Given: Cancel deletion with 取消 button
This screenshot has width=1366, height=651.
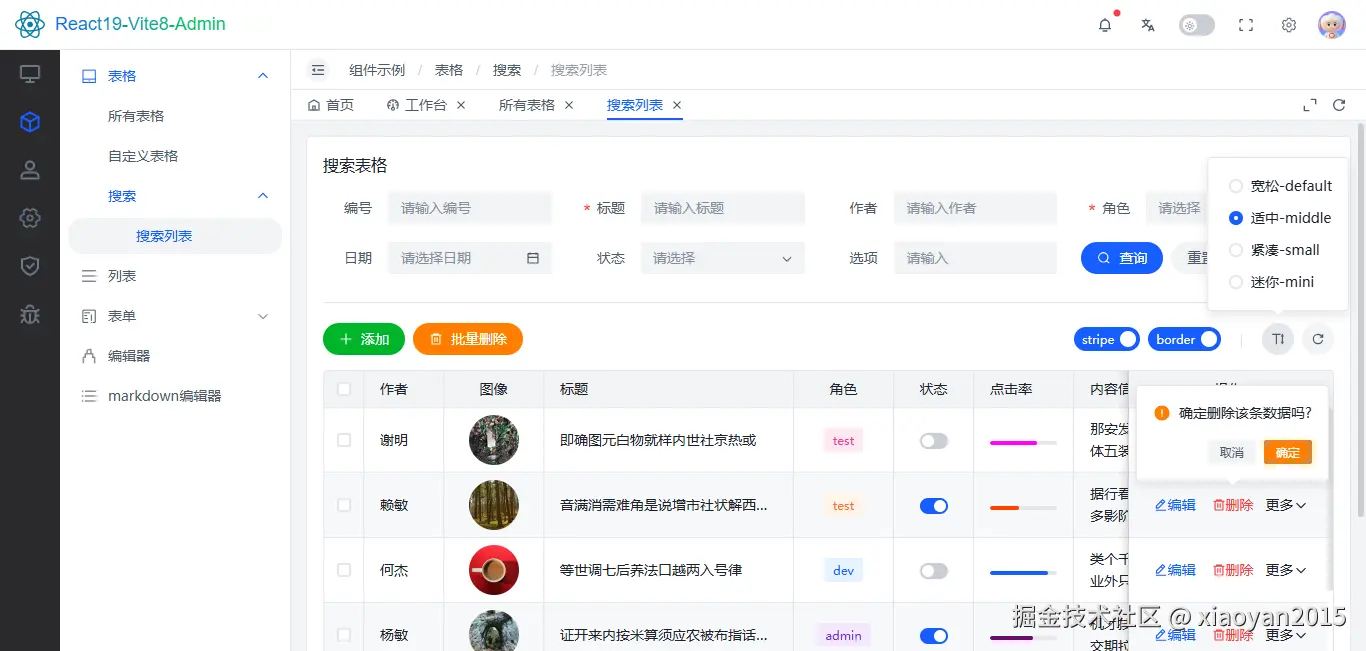Looking at the screenshot, I should pyautogui.click(x=1232, y=453).
